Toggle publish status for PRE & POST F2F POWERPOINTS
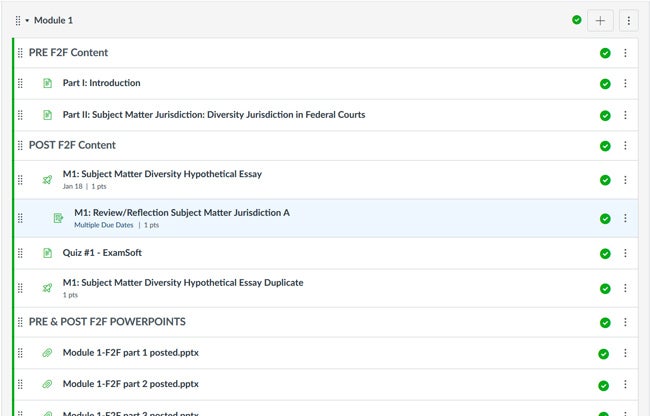This screenshot has width=650, height=416. tap(605, 323)
